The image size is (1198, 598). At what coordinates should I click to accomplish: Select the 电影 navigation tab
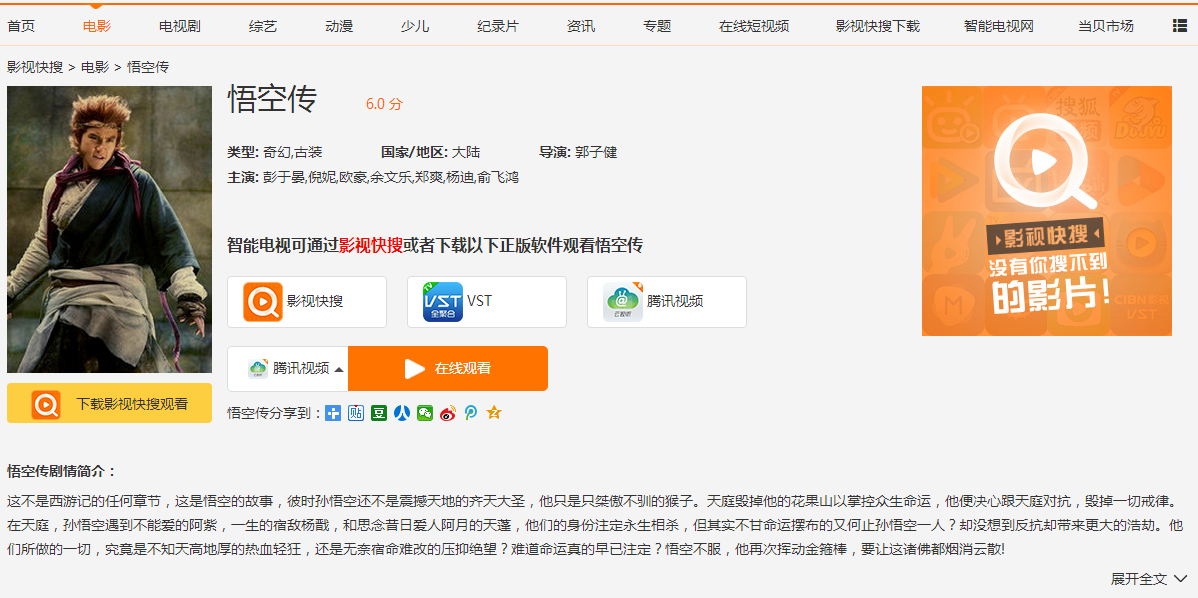pos(97,27)
